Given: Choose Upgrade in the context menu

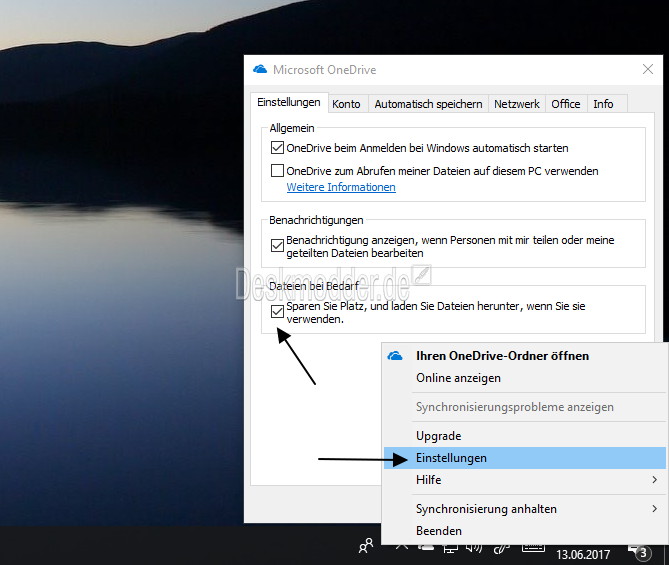Looking at the screenshot, I should (x=525, y=436).
